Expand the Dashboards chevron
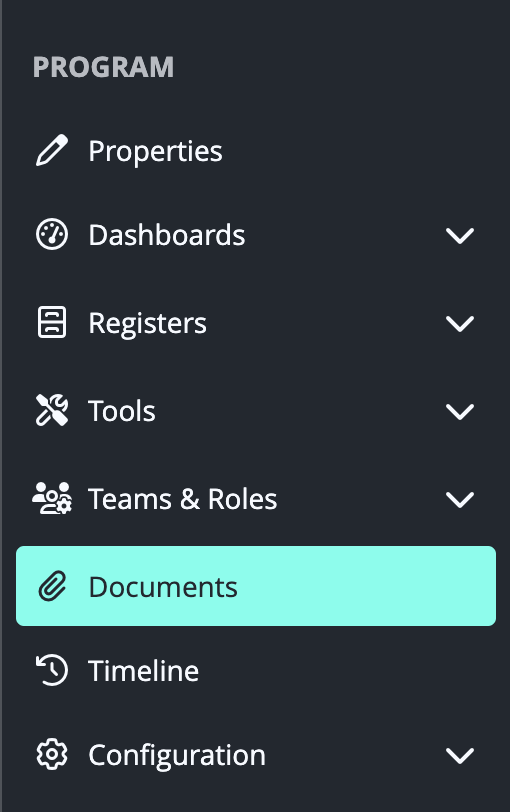 click(460, 236)
